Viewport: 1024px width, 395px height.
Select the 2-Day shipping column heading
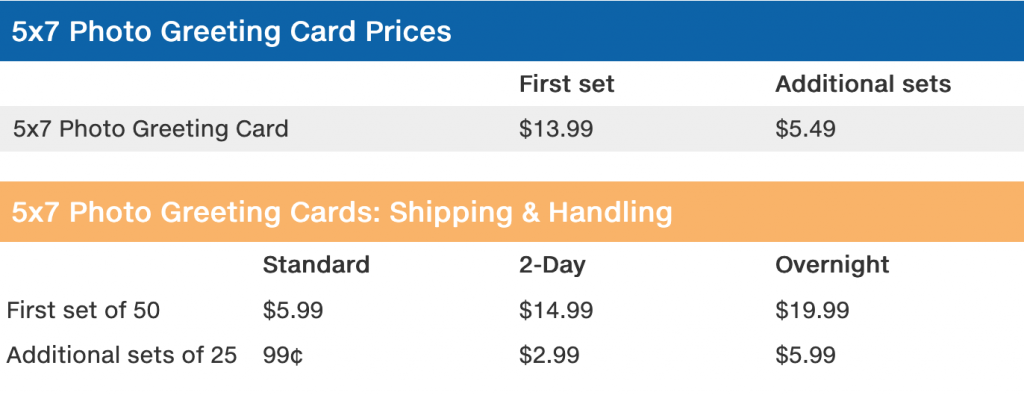click(x=552, y=265)
